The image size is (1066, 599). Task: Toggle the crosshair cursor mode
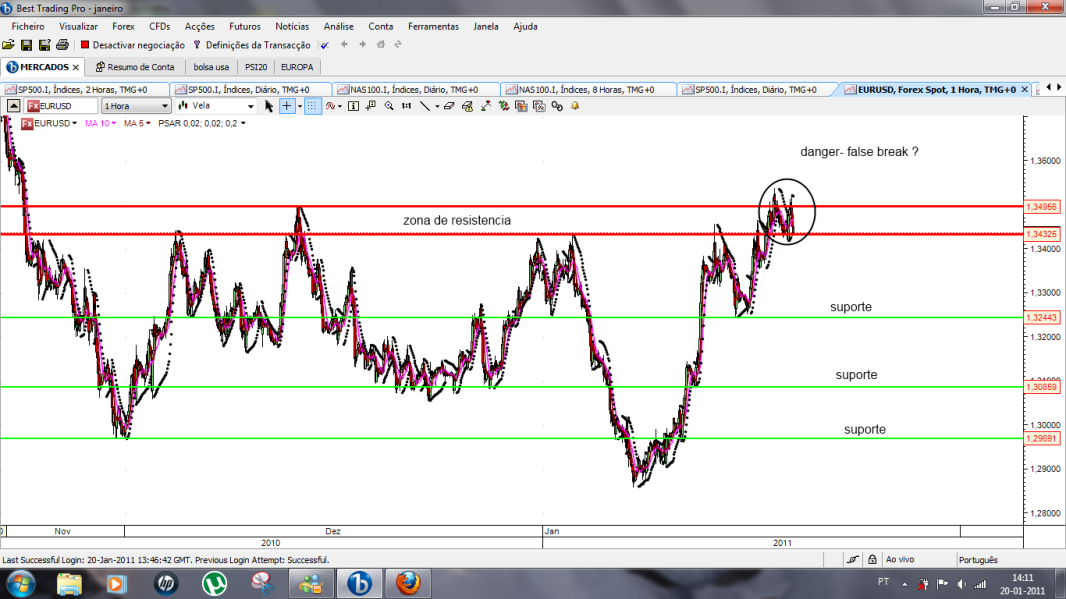pos(287,106)
